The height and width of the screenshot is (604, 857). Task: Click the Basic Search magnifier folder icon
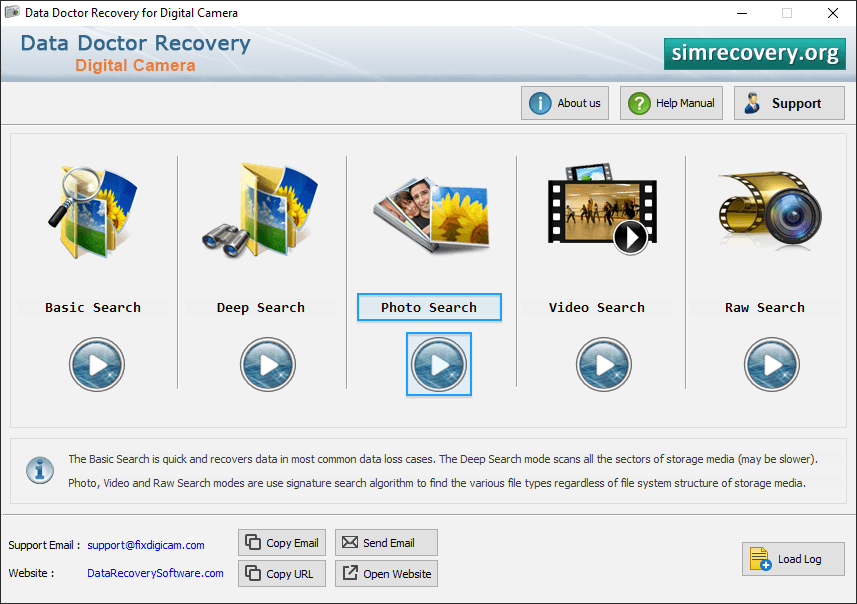(x=93, y=212)
